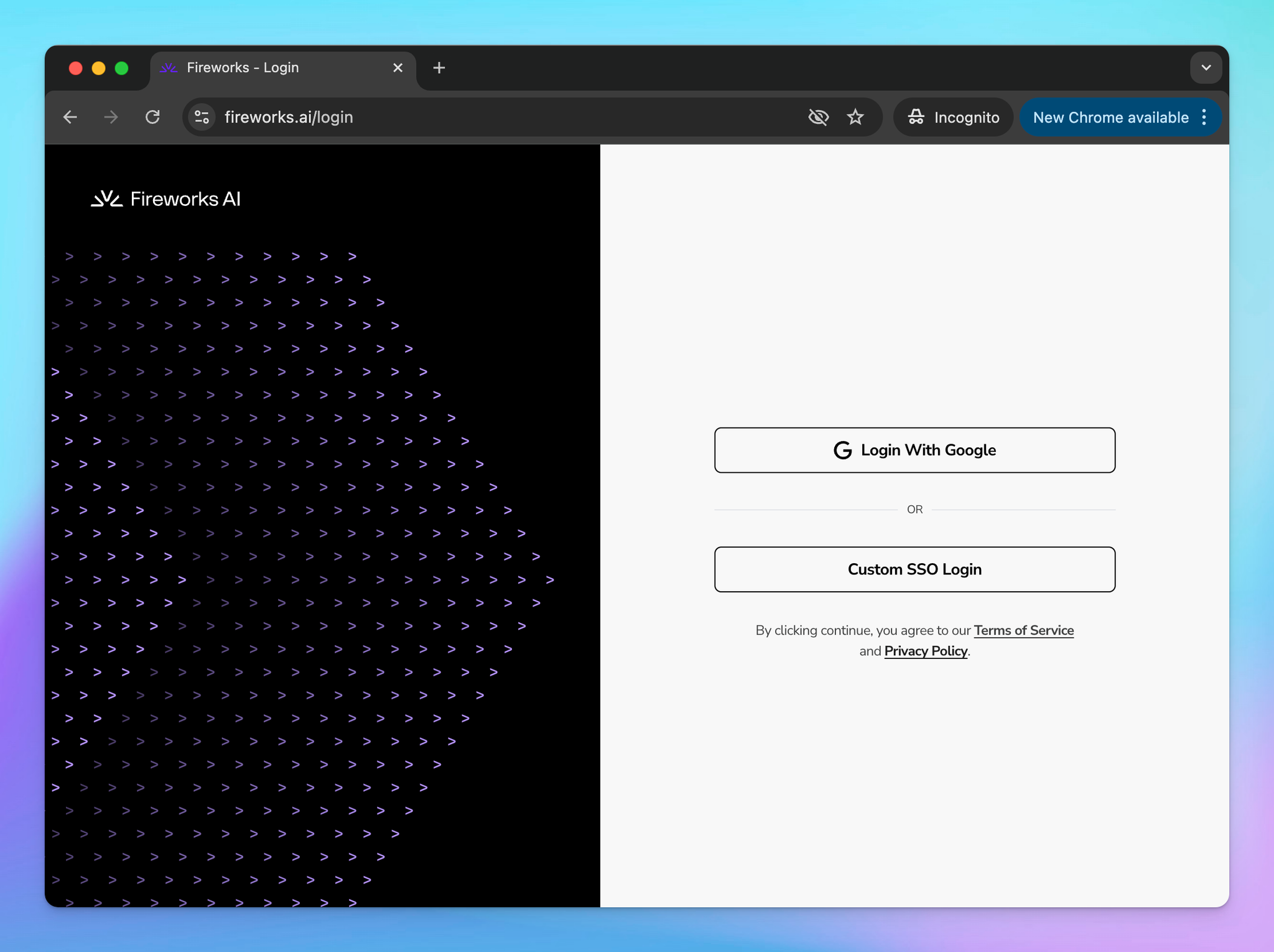Click the browser back arrow
The width and height of the screenshot is (1274, 952).
[x=70, y=117]
